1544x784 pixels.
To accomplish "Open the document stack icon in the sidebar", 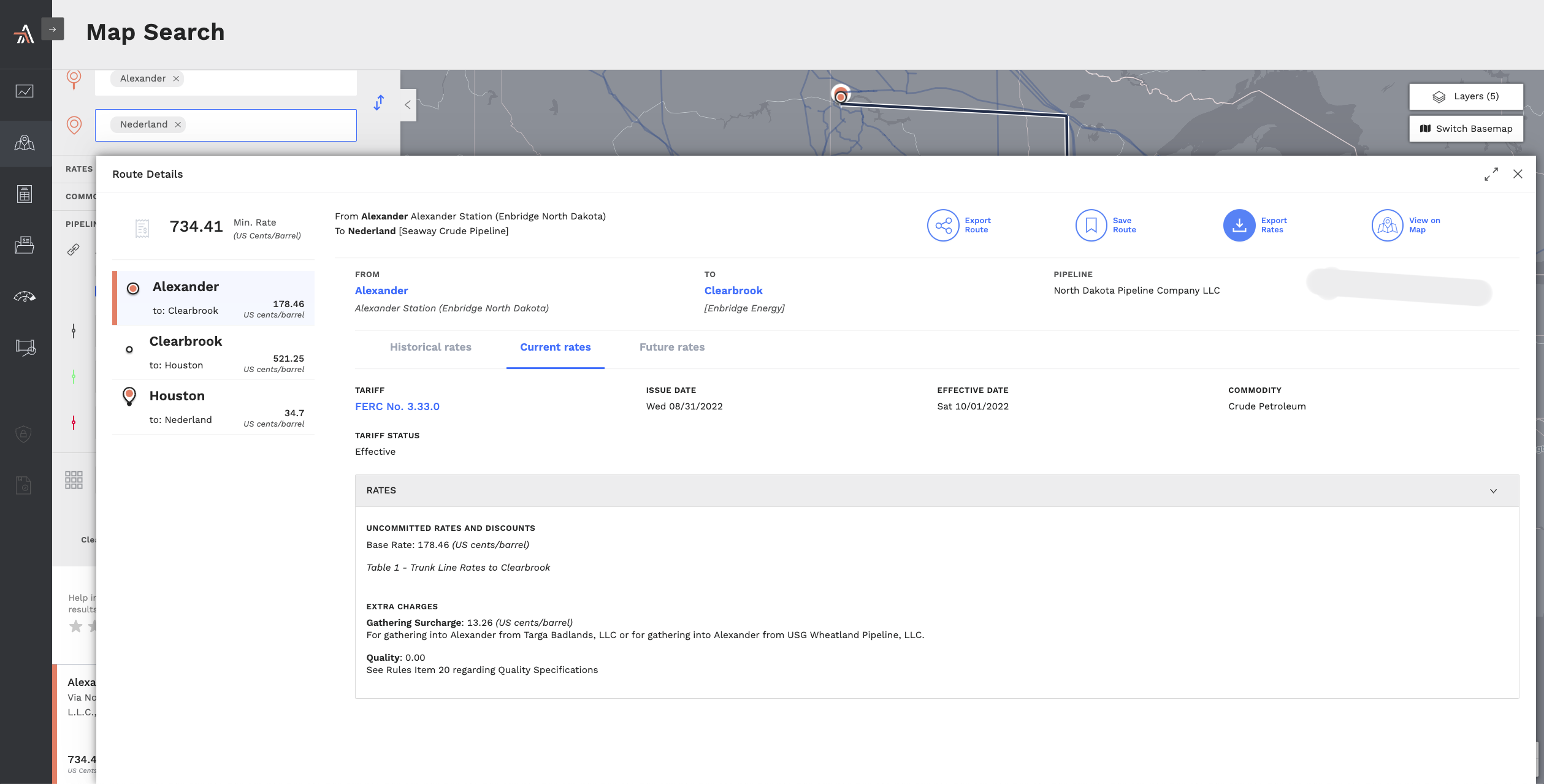I will click(25, 245).
